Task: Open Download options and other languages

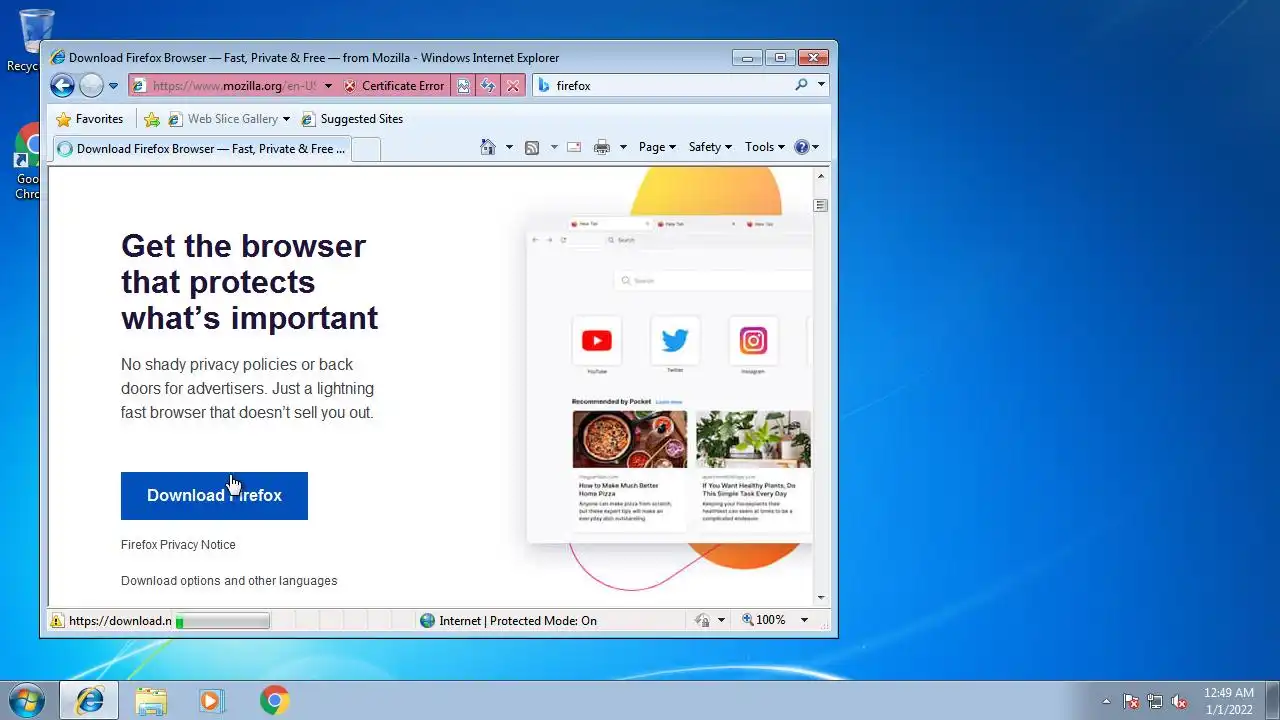Action: [229, 581]
